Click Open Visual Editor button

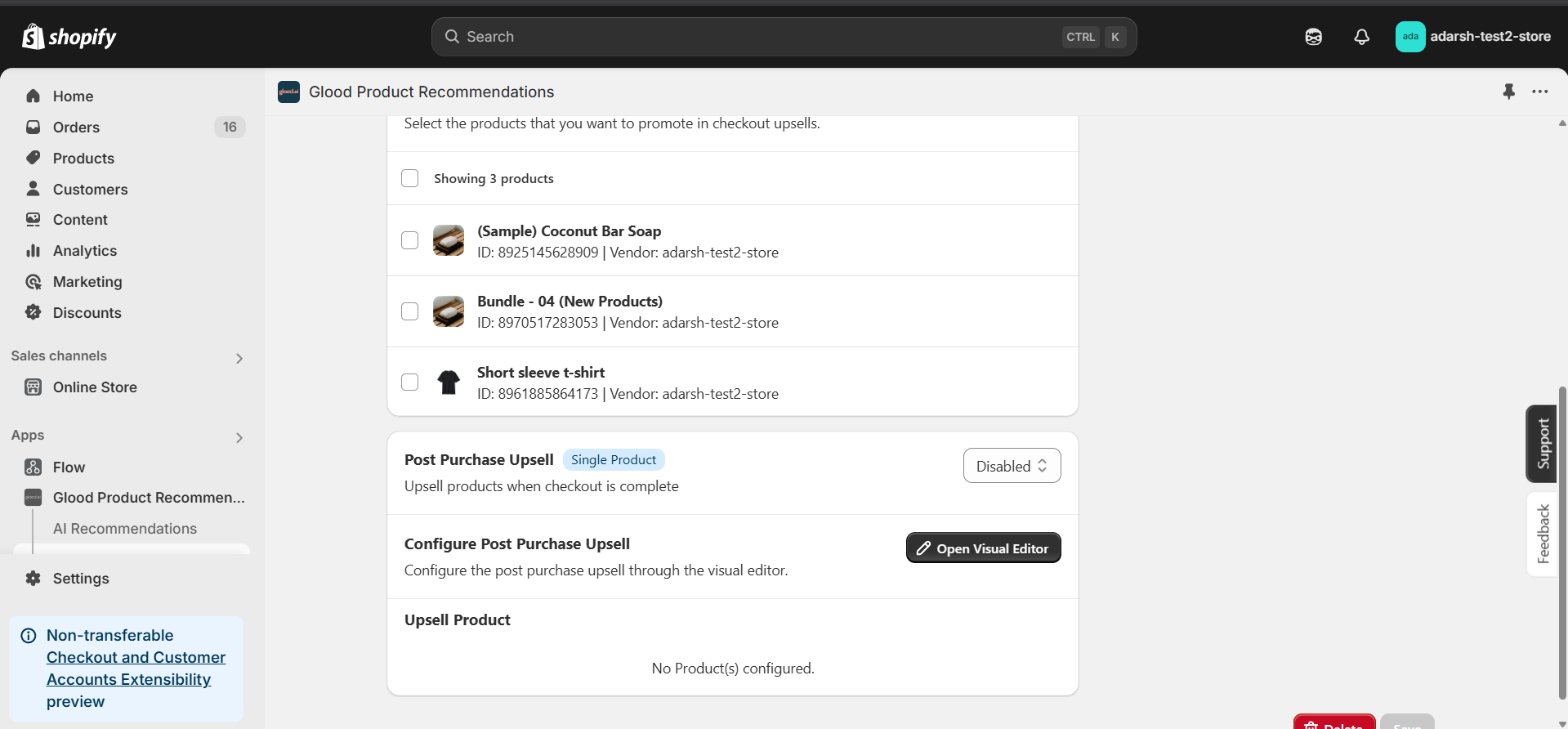[x=983, y=548]
